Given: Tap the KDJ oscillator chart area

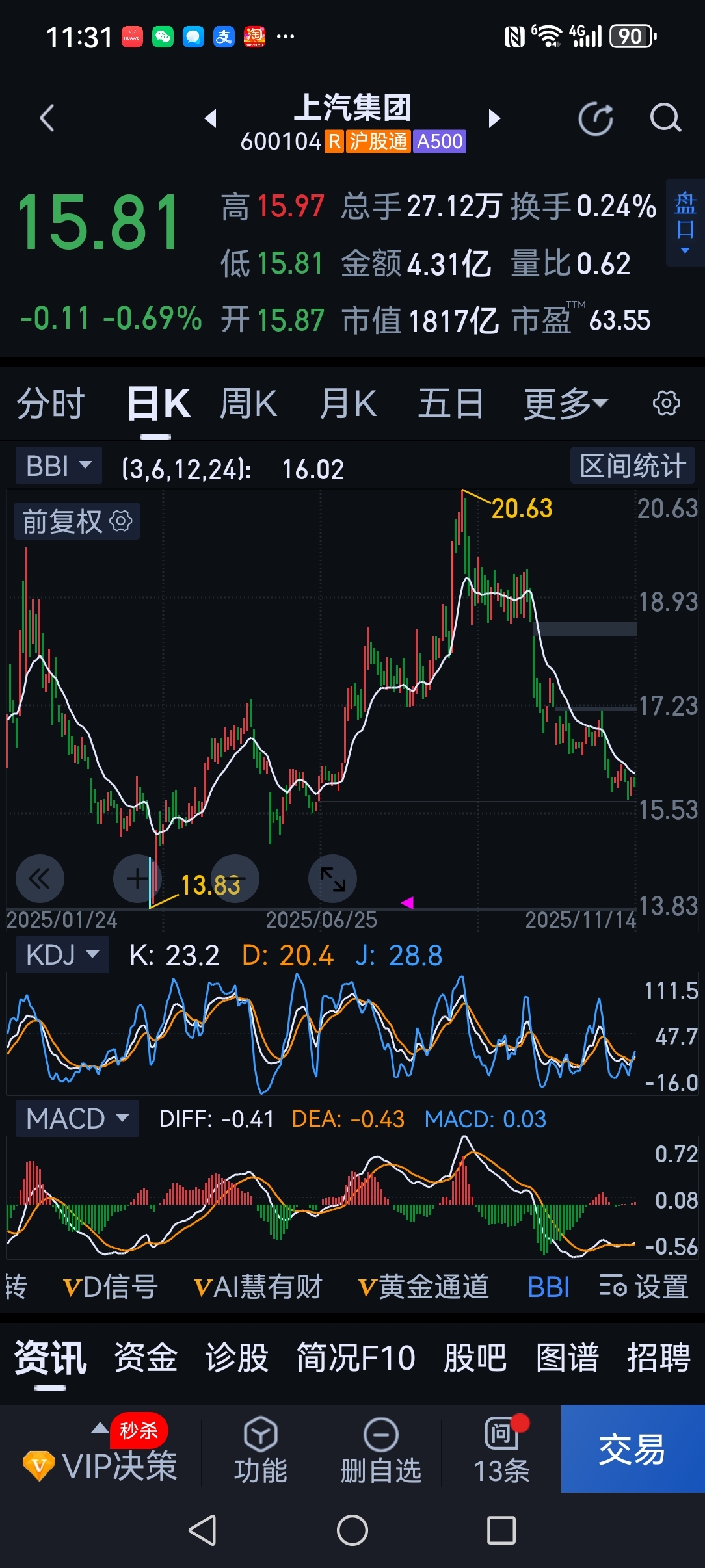Looking at the screenshot, I should (321, 1035).
